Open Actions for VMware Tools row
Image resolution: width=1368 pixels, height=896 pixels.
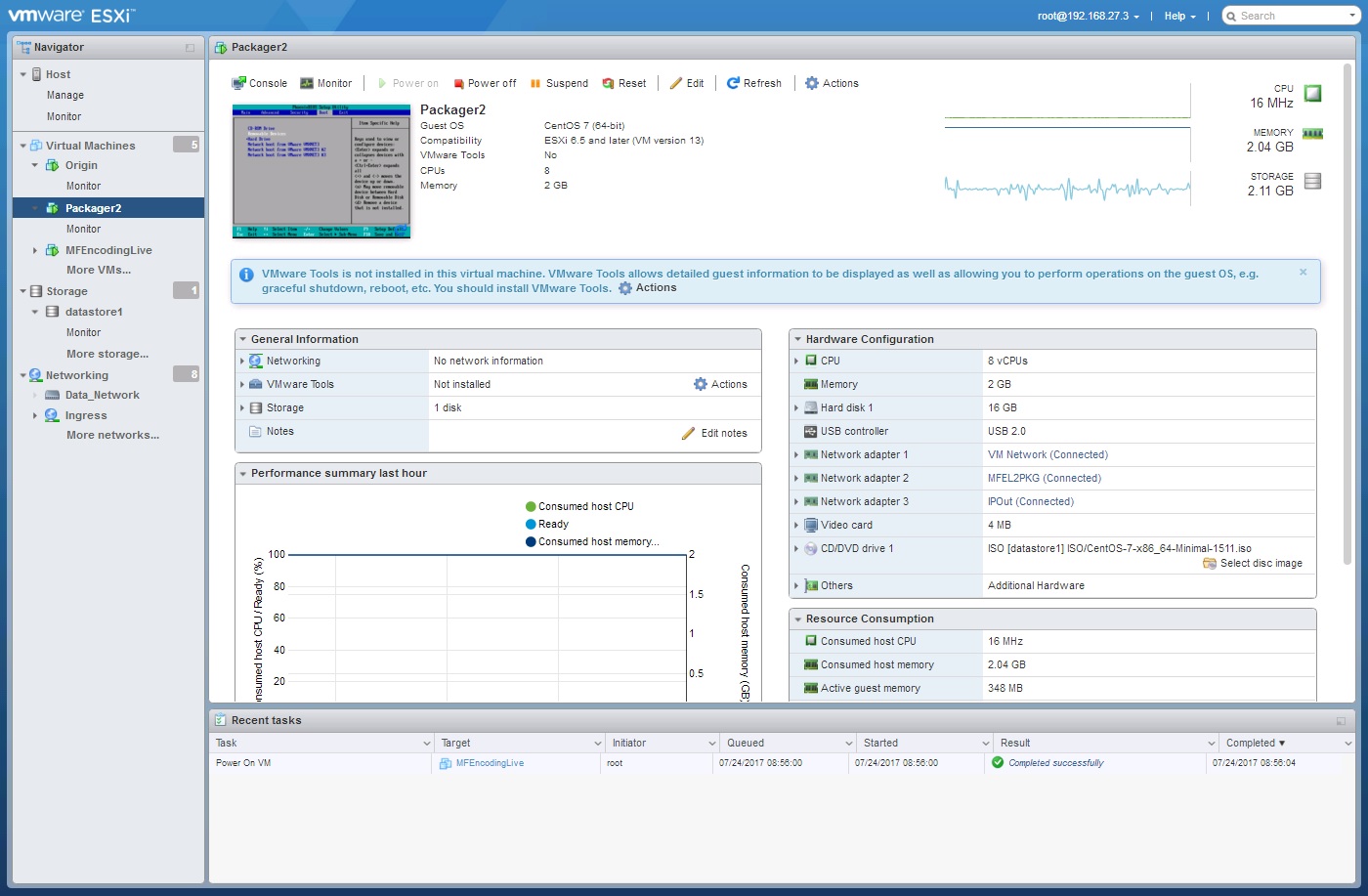pyautogui.click(x=720, y=384)
